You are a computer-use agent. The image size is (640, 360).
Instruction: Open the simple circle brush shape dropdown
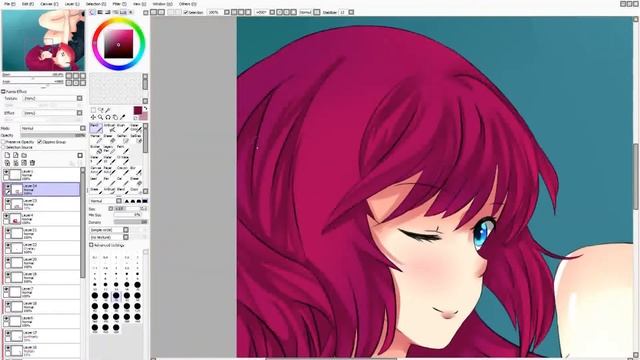tap(109, 230)
